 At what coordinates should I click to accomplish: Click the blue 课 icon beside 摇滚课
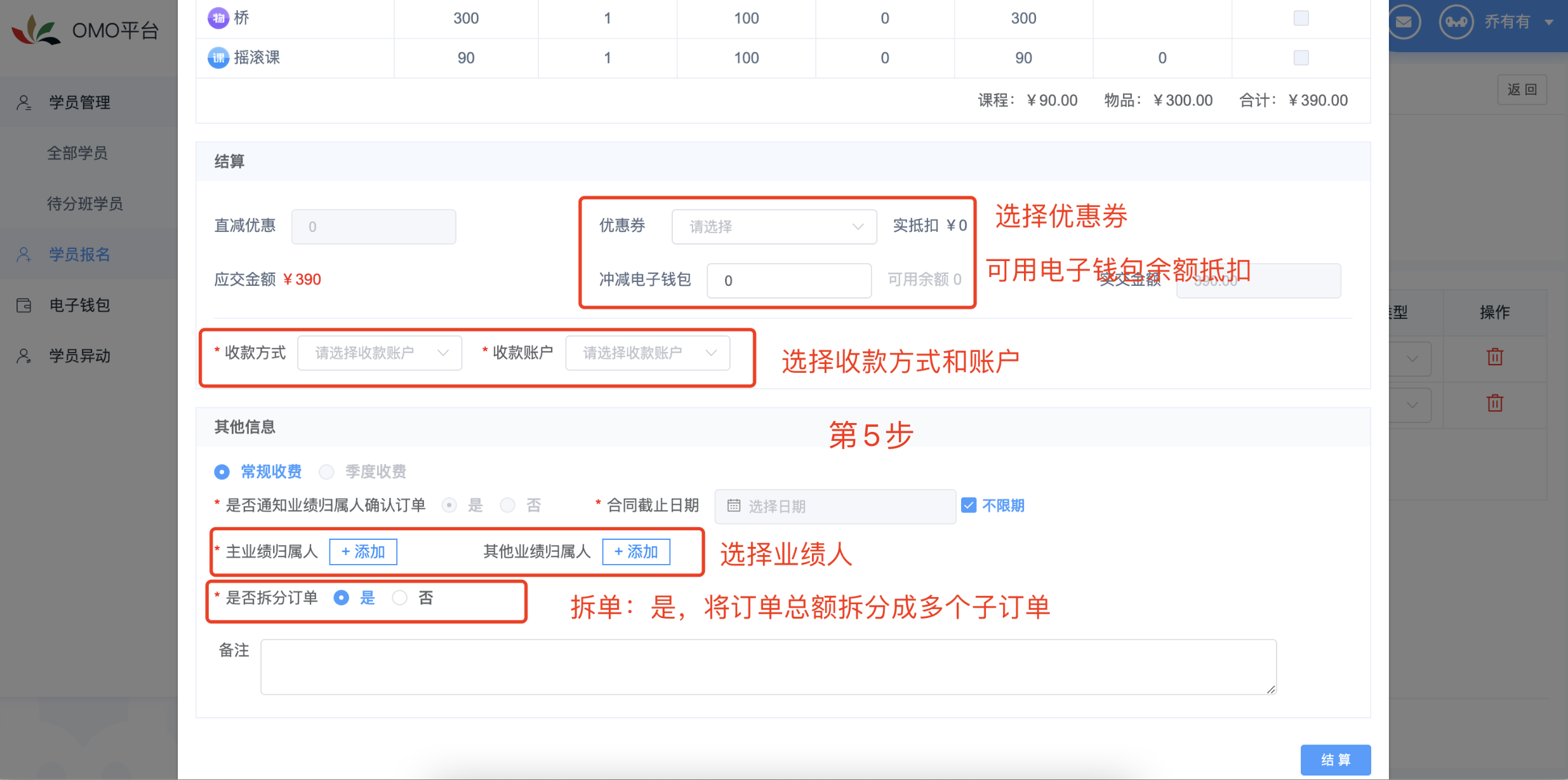218,58
